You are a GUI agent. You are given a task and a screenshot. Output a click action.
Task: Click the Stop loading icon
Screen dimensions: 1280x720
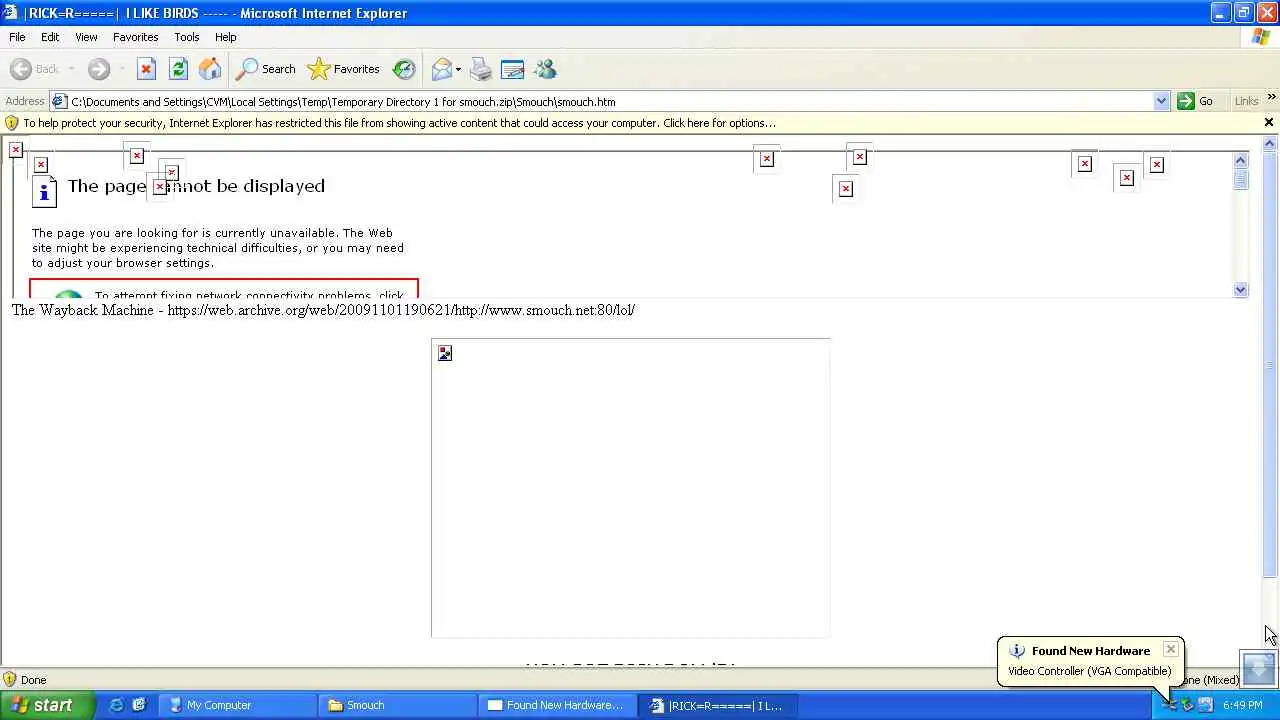click(146, 69)
